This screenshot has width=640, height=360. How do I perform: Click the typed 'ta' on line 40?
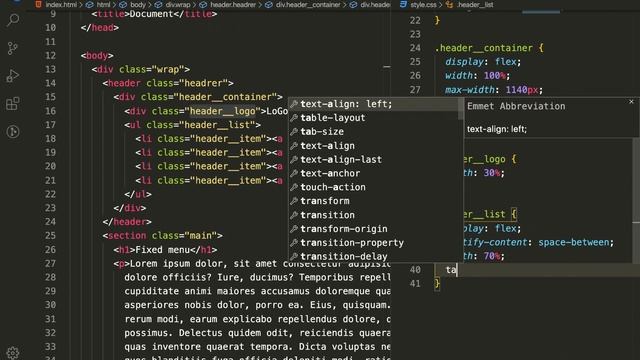point(451,270)
